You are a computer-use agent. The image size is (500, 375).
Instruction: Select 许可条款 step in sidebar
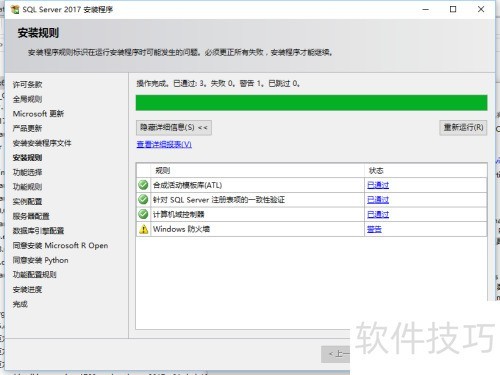coord(27,85)
